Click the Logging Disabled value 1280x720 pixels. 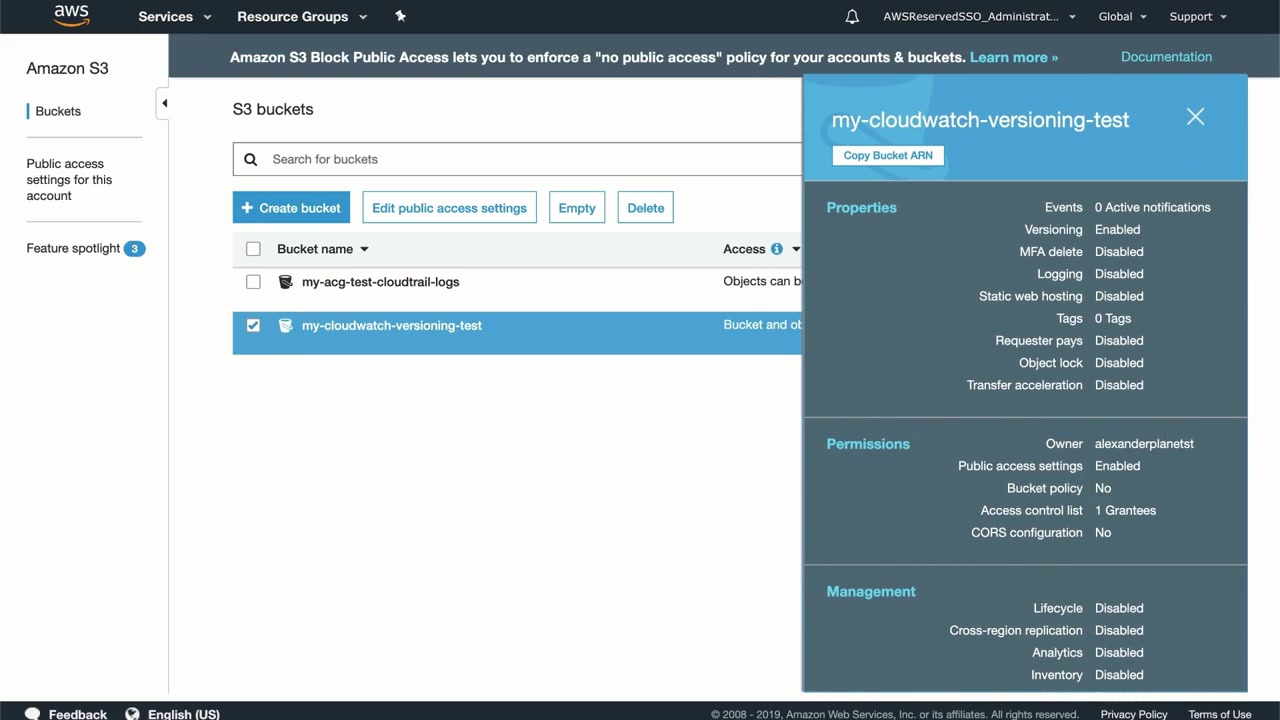point(1119,274)
